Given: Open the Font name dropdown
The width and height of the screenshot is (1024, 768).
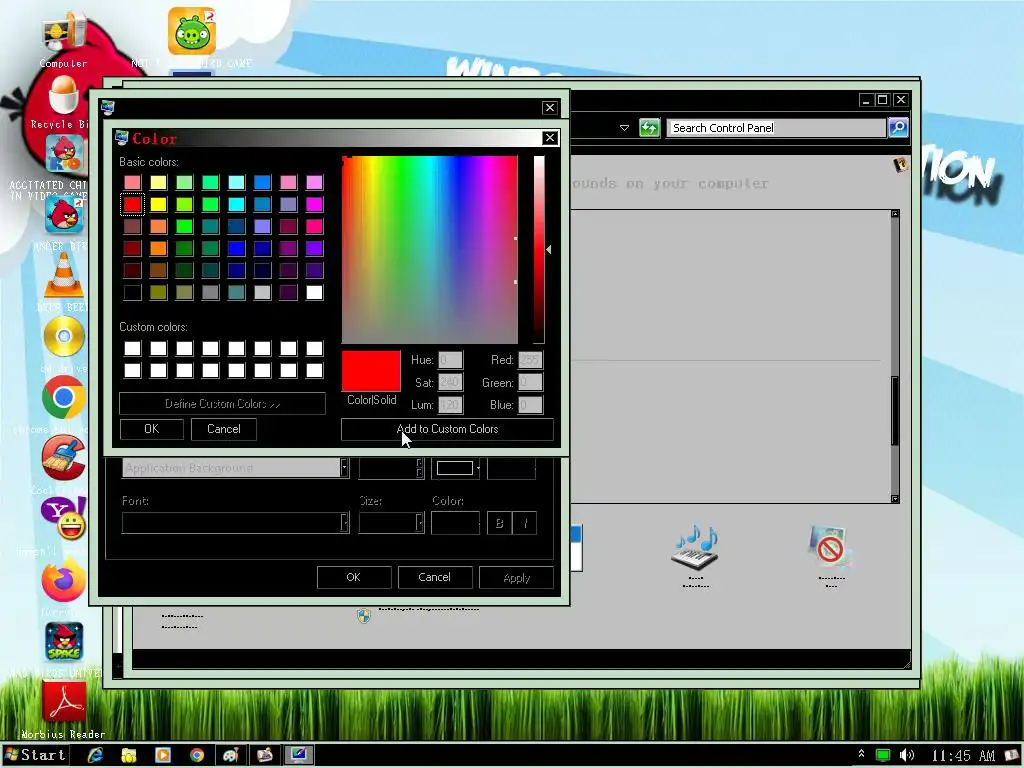Looking at the screenshot, I should pyautogui.click(x=344, y=522).
